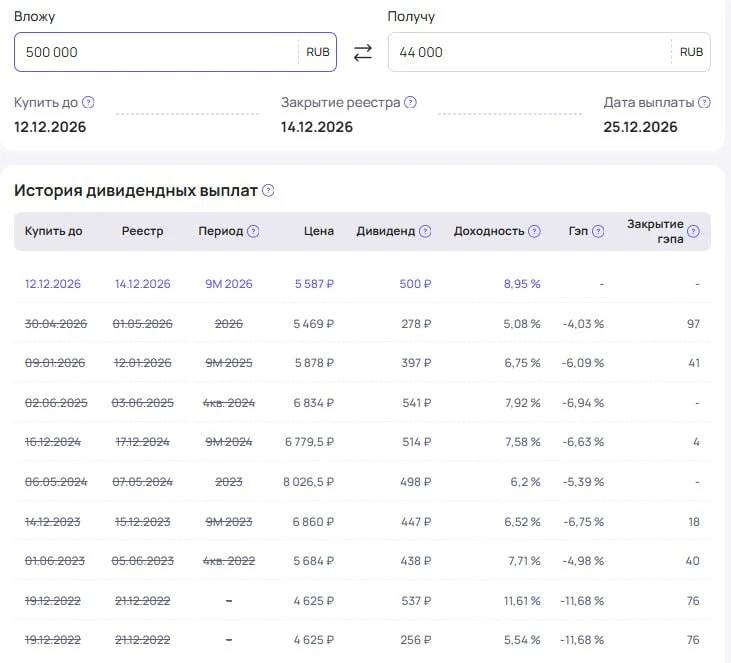Viewport: 731px width, 663px height.
Task: Click gap value -6,94 %
Action: (x=583, y=403)
